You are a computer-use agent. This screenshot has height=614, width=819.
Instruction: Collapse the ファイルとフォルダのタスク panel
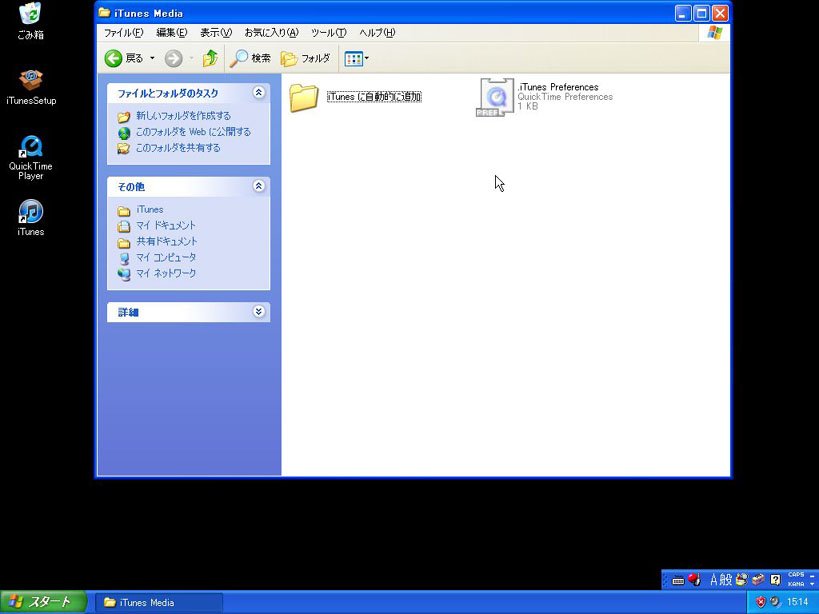point(259,93)
